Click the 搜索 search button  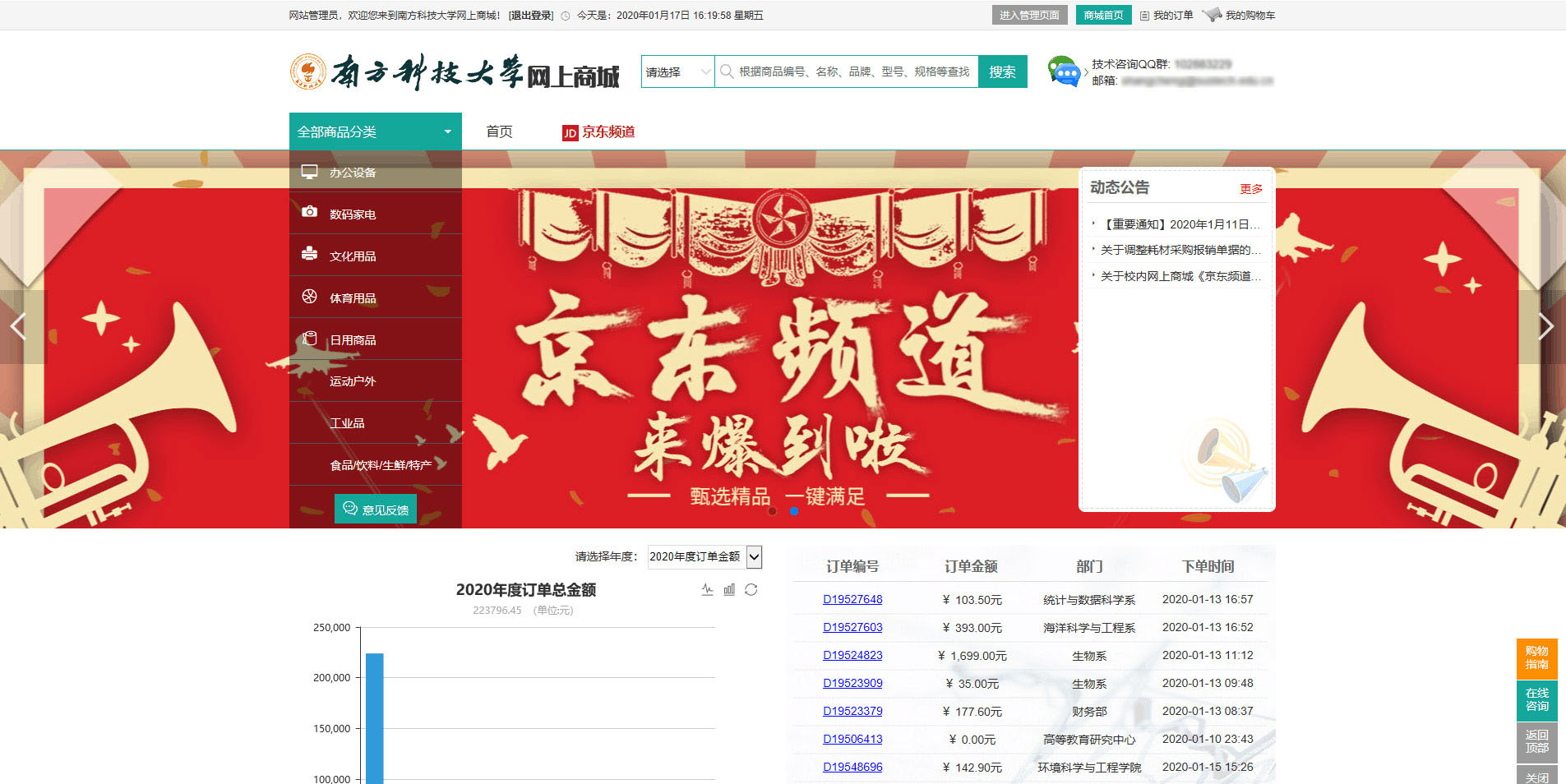click(x=1002, y=71)
